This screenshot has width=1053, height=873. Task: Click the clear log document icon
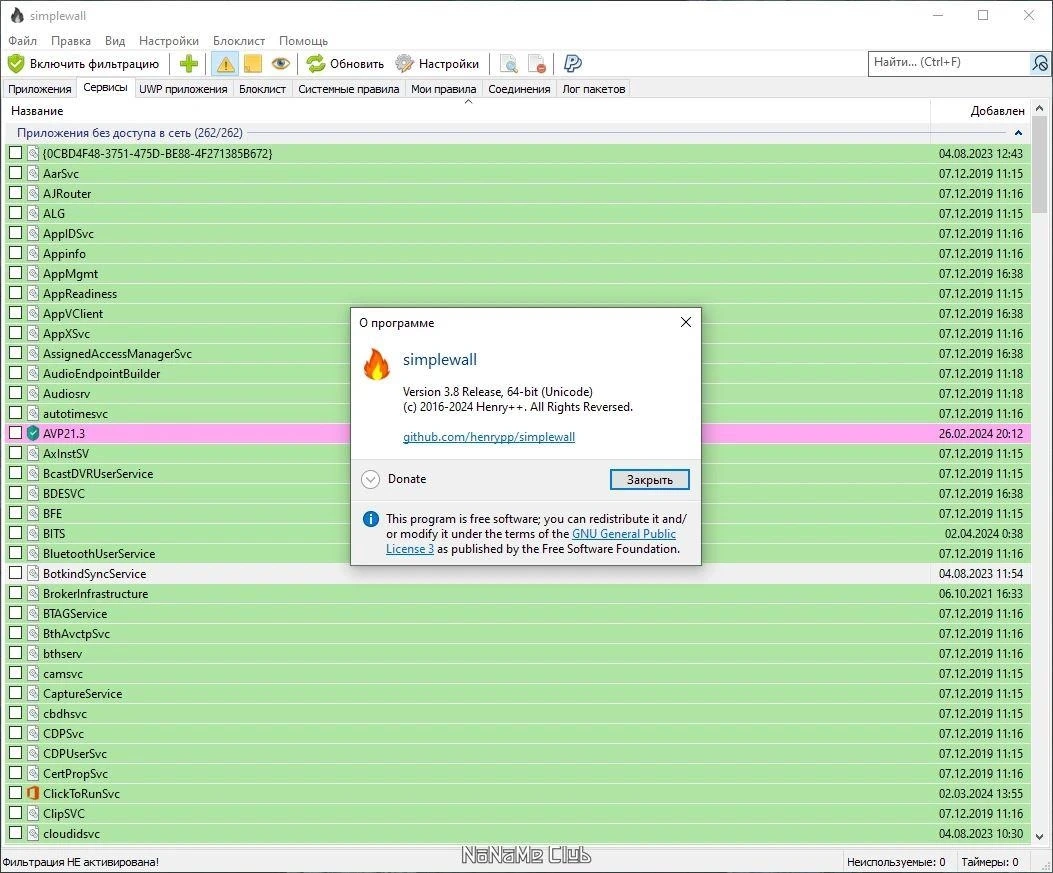(x=537, y=64)
